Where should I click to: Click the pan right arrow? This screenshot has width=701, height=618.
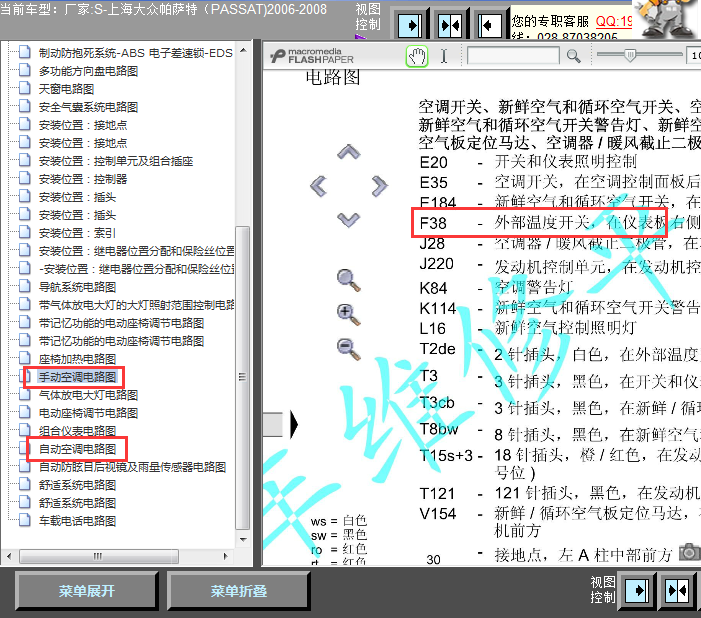tap(379, 186)
